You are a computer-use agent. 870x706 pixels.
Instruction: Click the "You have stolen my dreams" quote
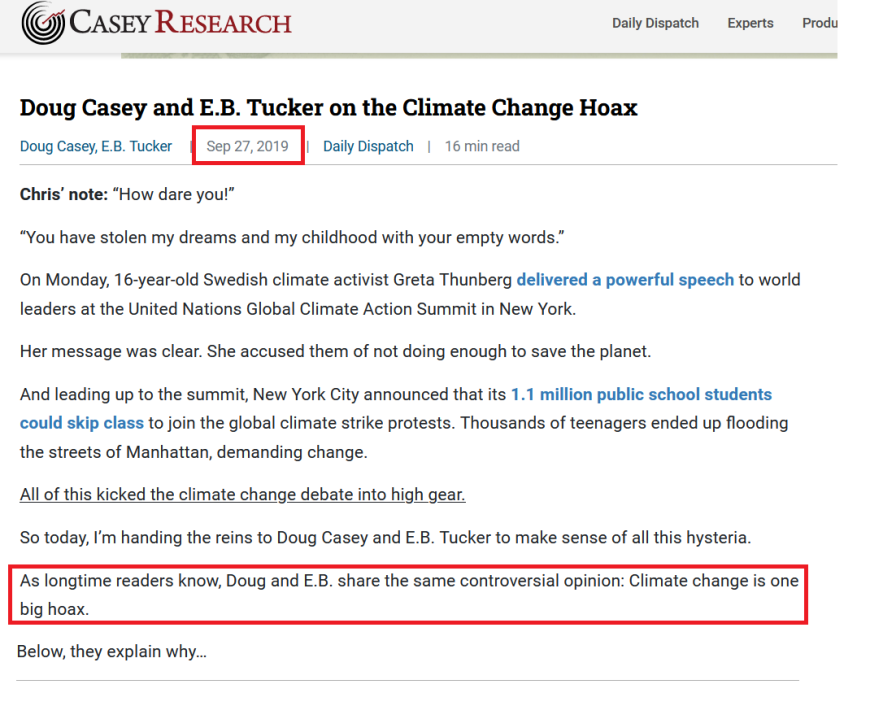coord(292,237)
